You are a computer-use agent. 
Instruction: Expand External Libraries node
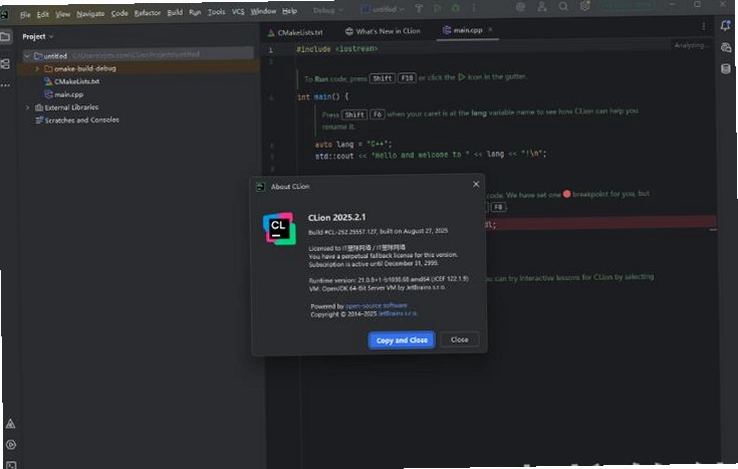click(27, 107)
